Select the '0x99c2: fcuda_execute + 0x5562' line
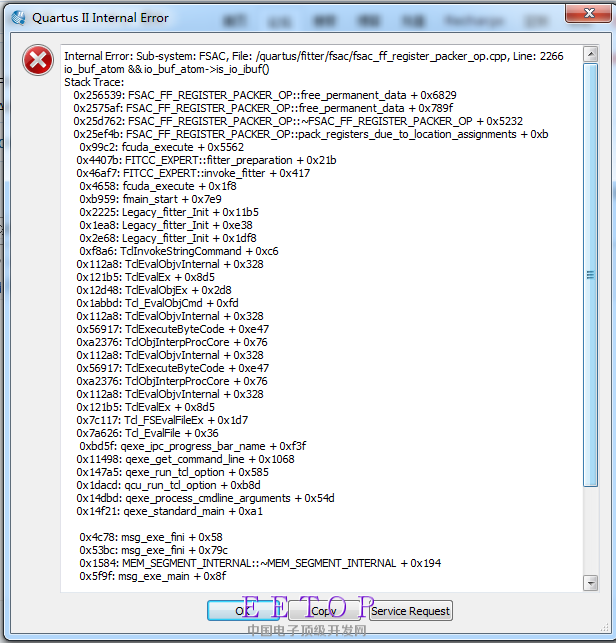This screenshot has width=616, height=643. (x=162, y=147)
